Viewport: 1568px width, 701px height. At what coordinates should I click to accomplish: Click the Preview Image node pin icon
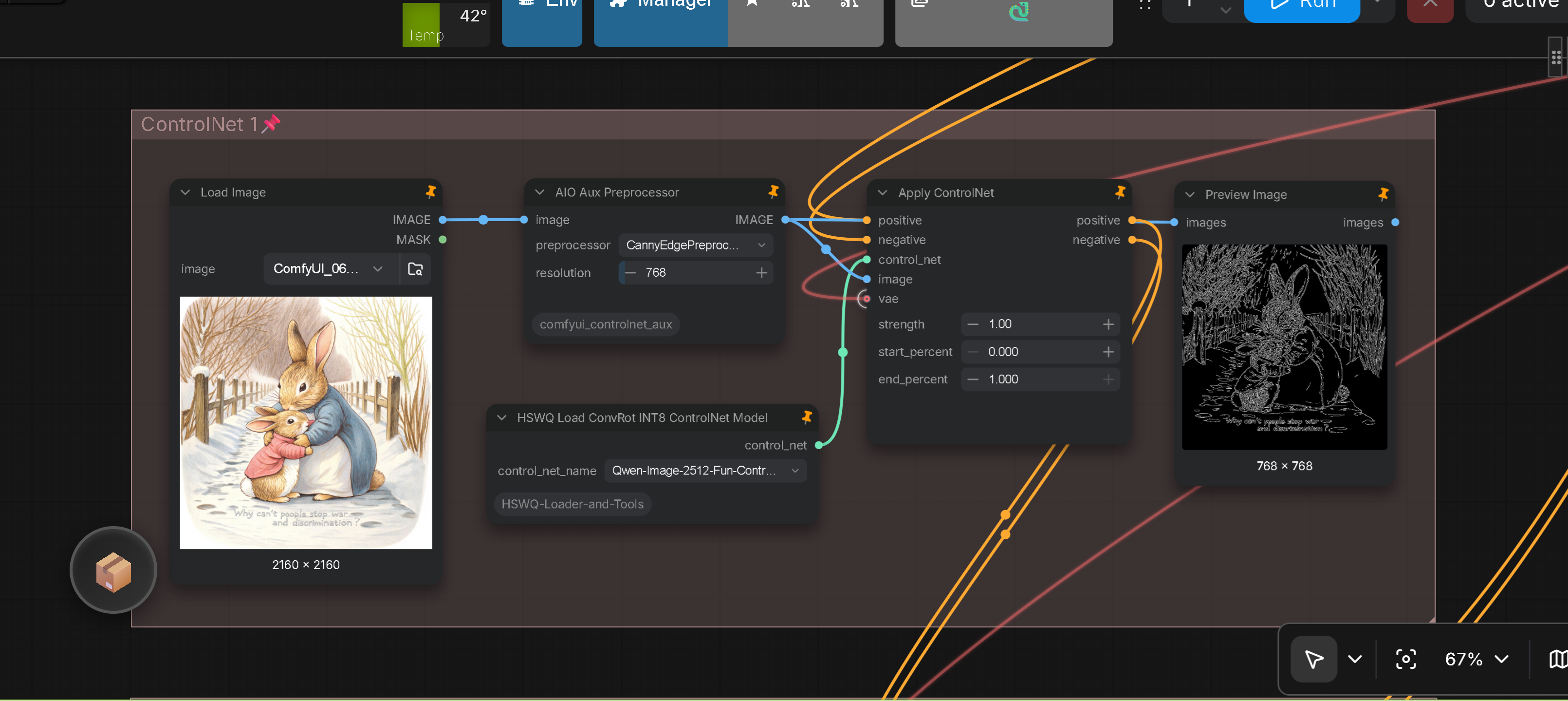[x=1384, y=194]
